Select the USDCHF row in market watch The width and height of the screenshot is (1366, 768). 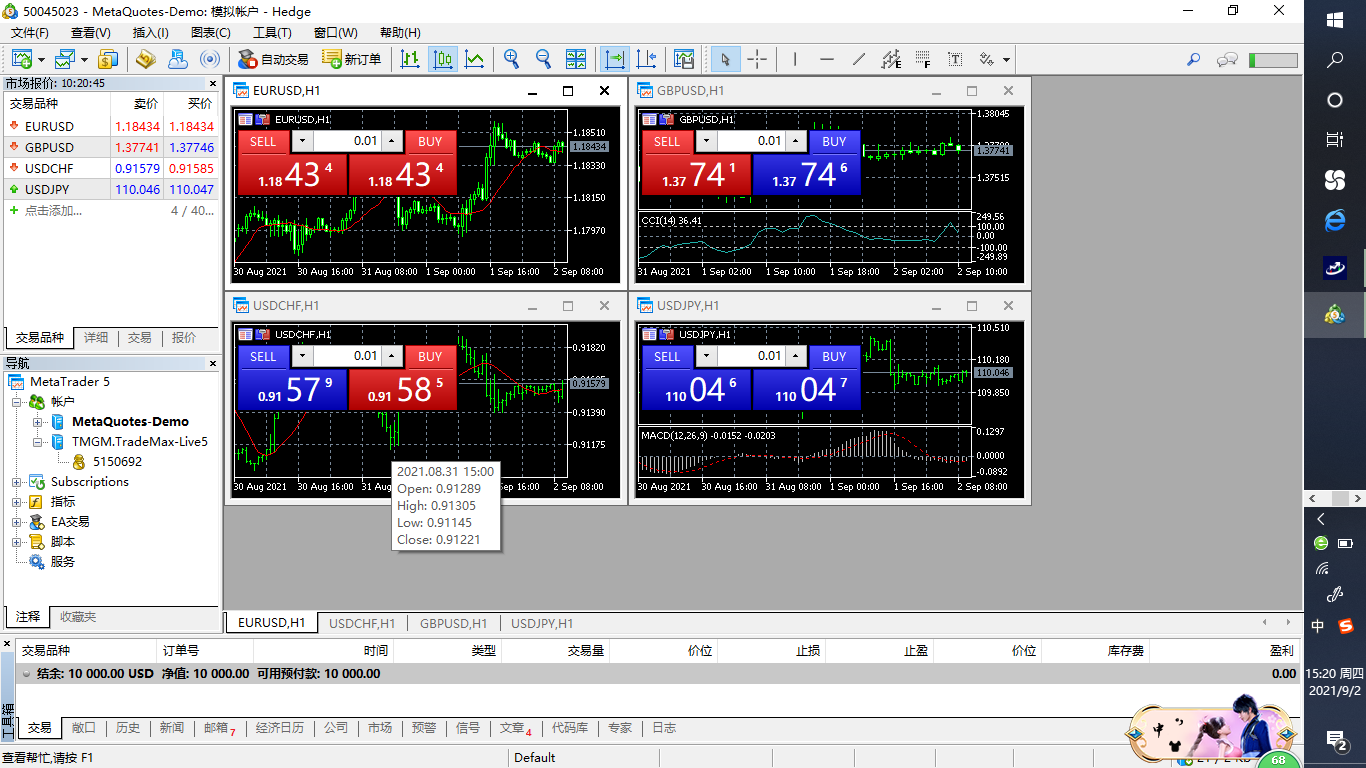click(110, 168)
